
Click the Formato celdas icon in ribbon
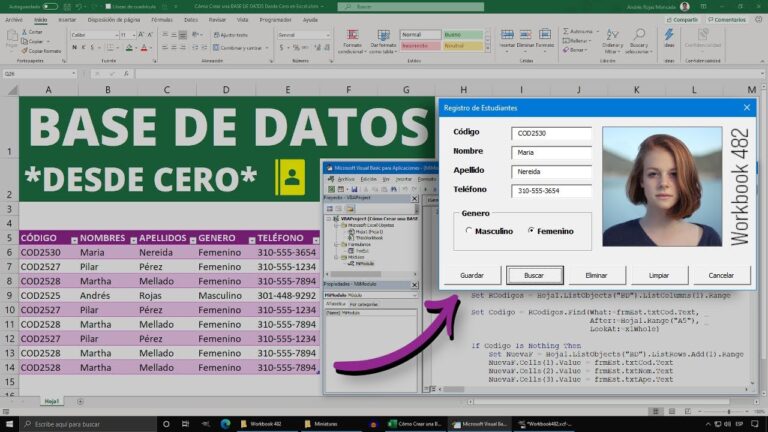[x=545, y=35]
